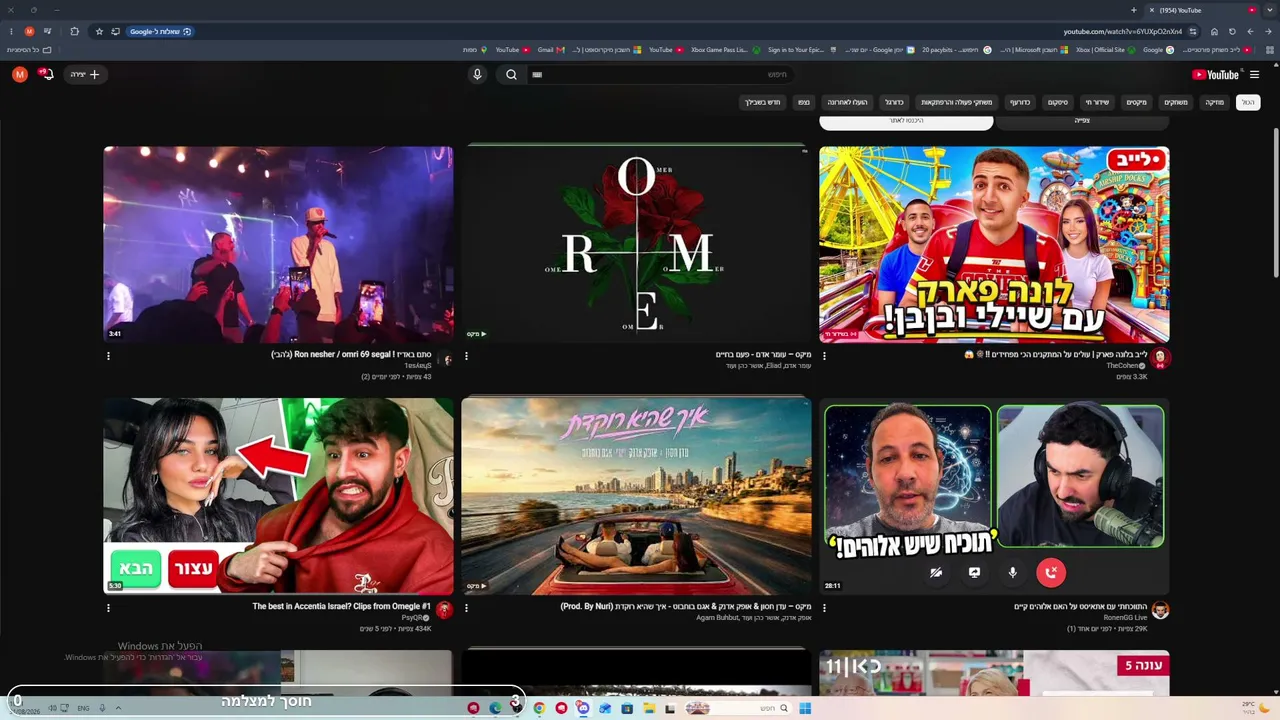Select the חדש בשבילך filter chip

coord(762,102)
